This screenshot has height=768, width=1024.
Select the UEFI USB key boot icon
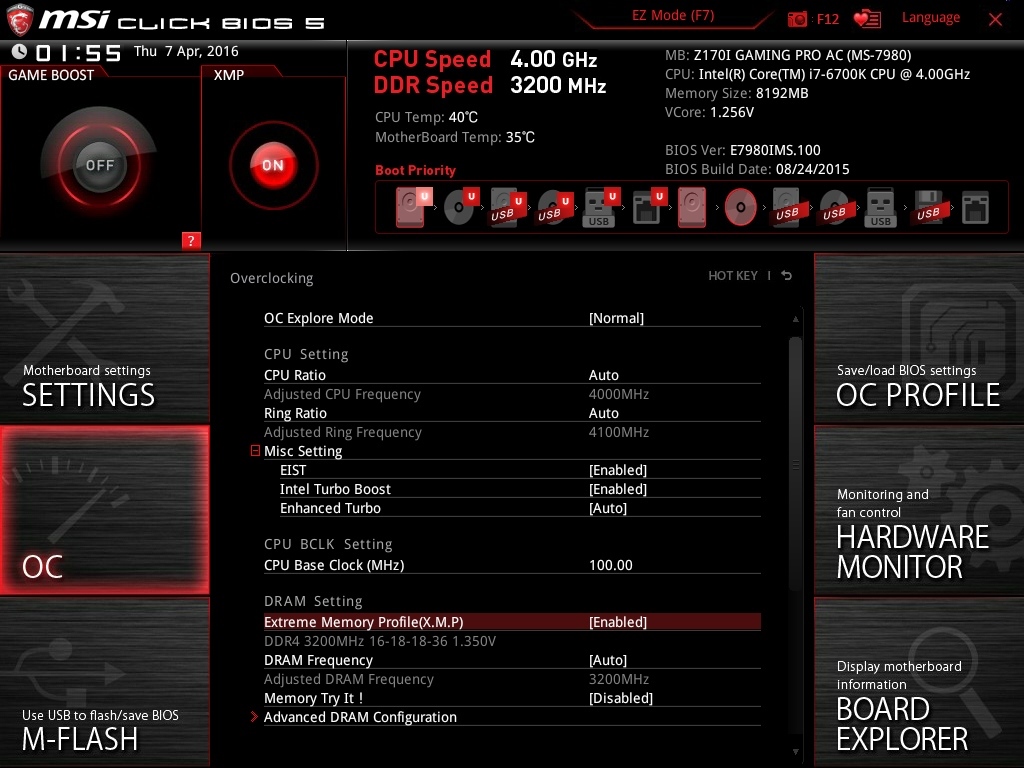[x=601, y=208]
